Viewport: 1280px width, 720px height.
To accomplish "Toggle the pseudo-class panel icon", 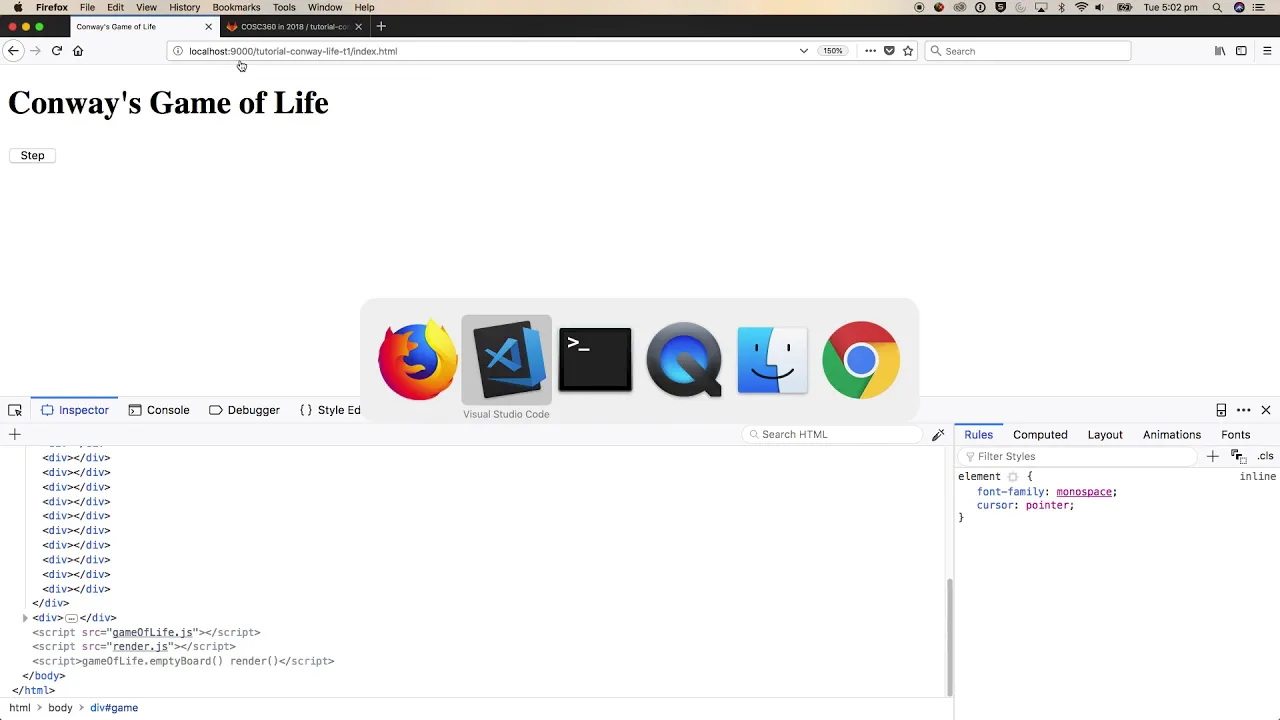I will [1238, 456].
